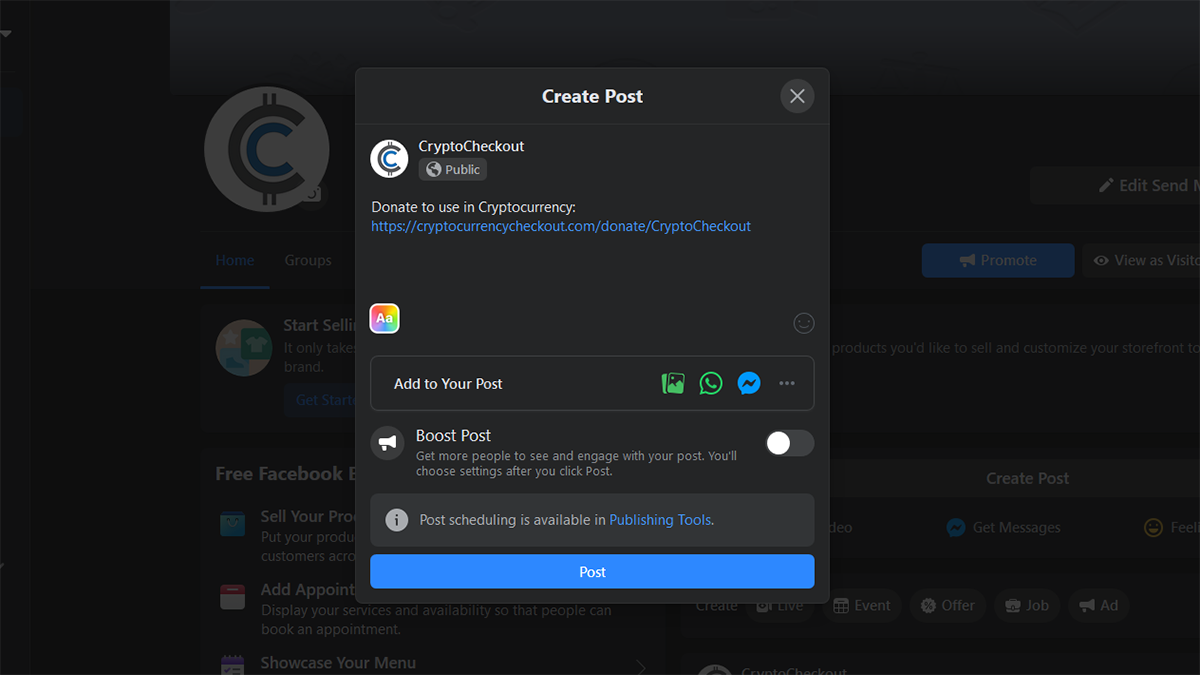Click the Sell Your Products icon

click(x=232, y=524)
